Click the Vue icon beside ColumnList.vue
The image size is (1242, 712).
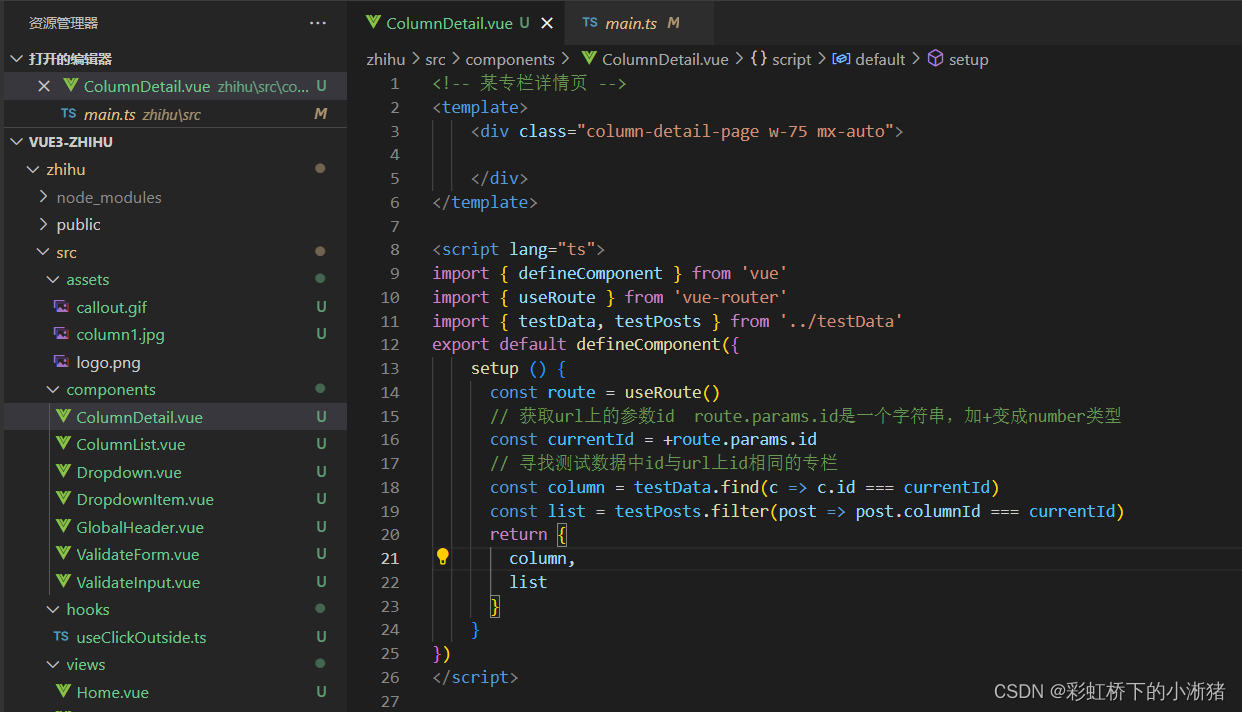pyautogui.click(x=63, y=444)
